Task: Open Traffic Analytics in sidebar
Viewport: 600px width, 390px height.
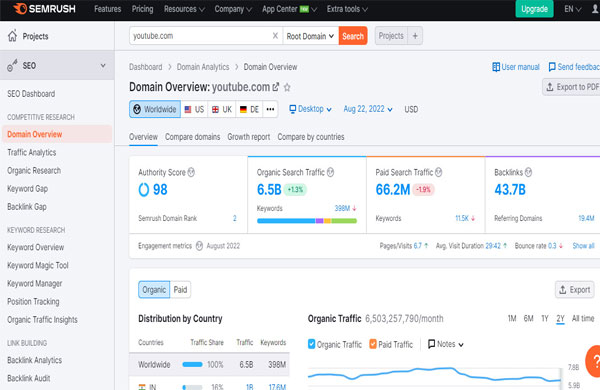Action: [x=32, y=152]
